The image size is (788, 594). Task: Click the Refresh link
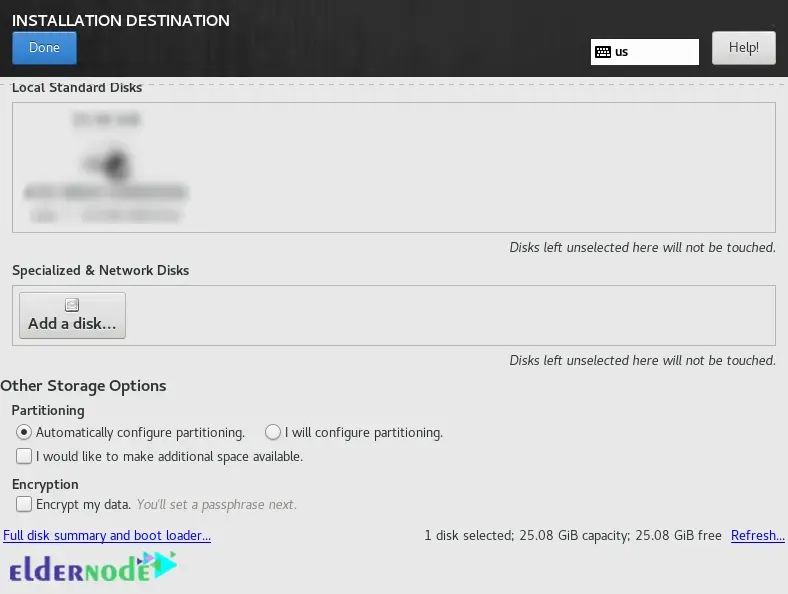757,536
